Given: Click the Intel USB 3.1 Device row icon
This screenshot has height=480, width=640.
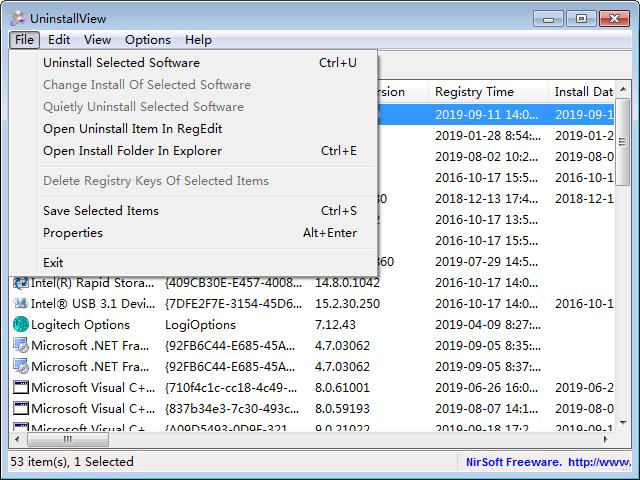Looking at the screenshot, I should click(20, 304).
